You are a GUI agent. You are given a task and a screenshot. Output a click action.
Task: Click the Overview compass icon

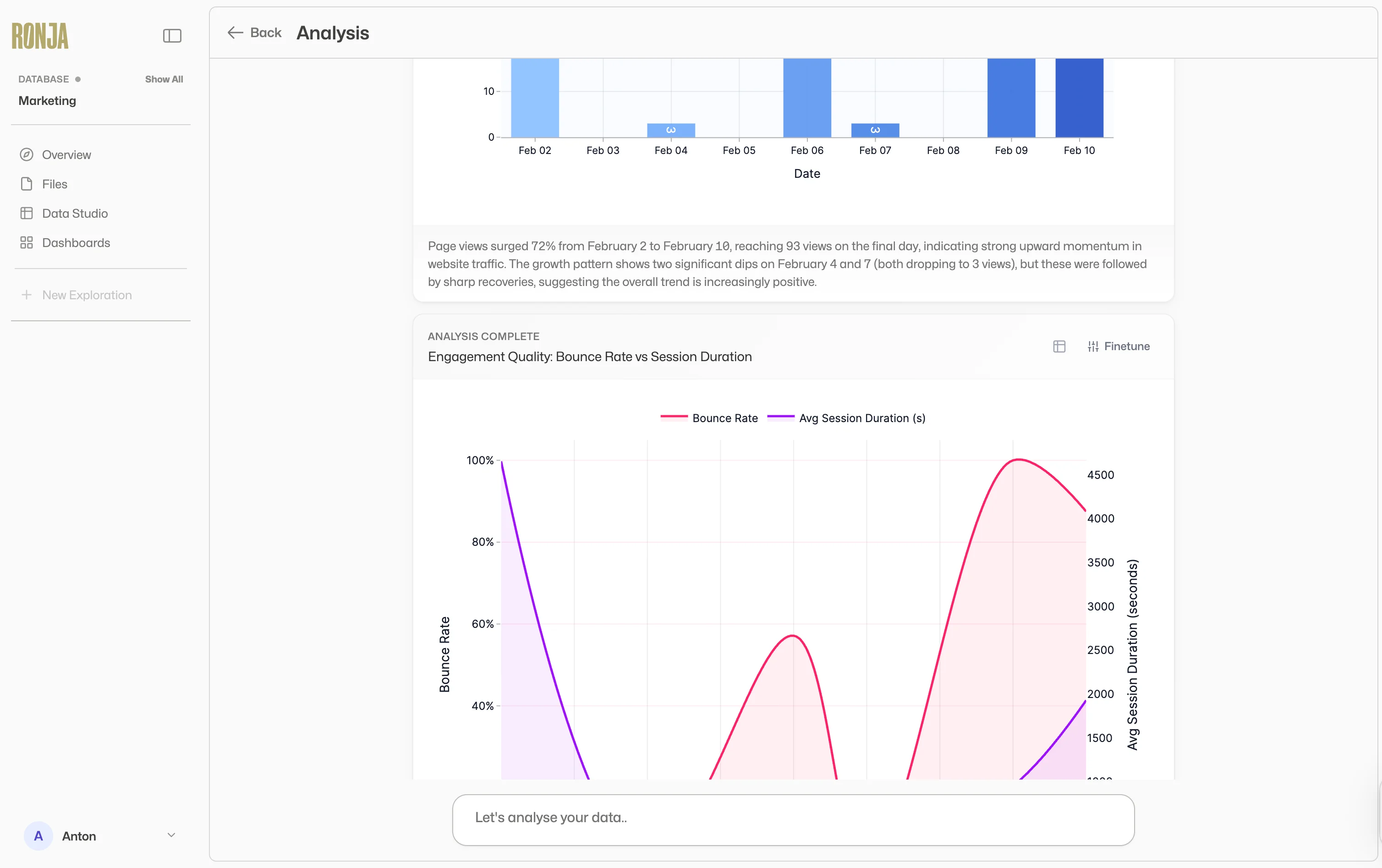27,154
